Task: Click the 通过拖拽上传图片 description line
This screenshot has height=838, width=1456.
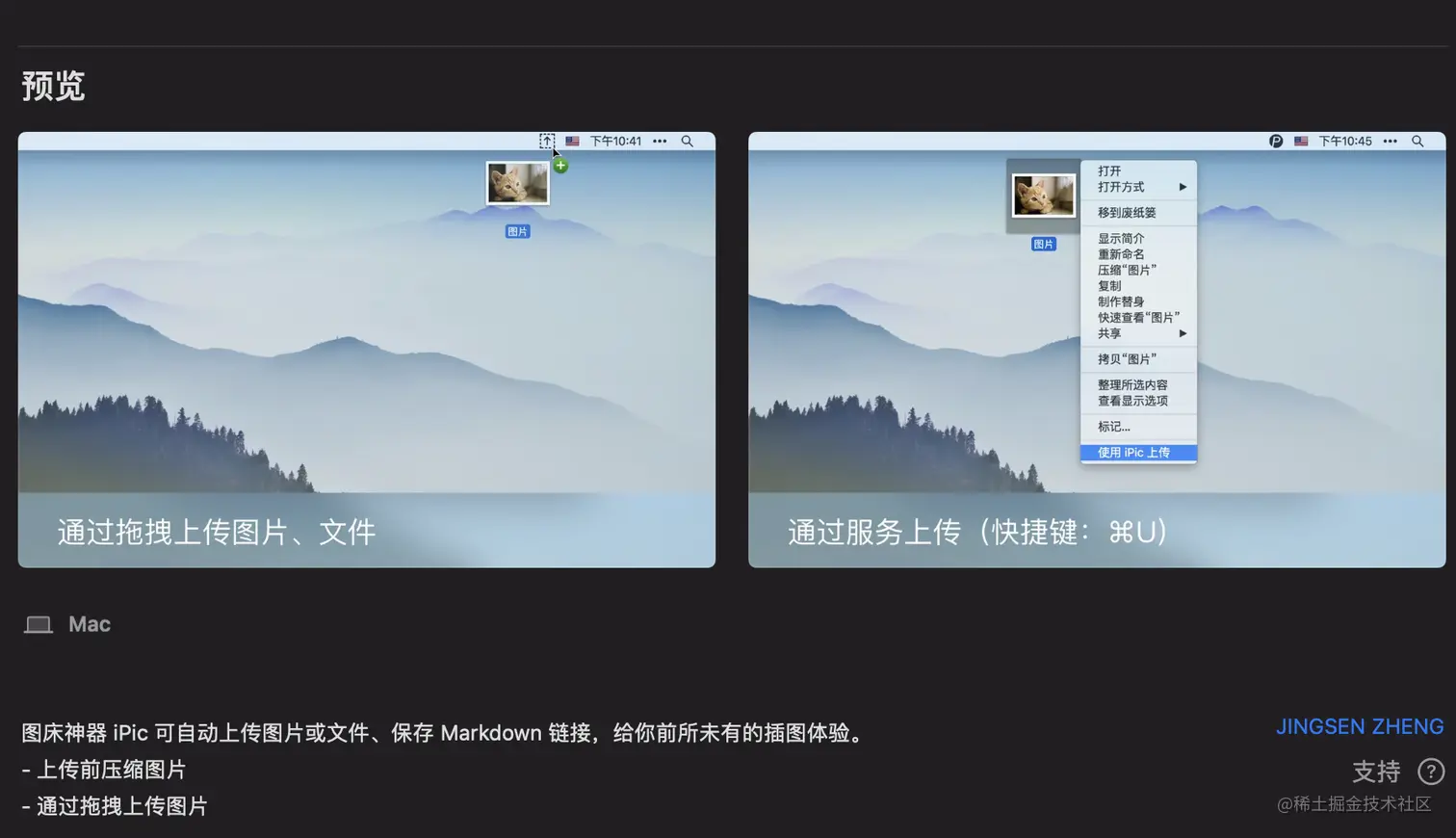Action: (115, 806)
